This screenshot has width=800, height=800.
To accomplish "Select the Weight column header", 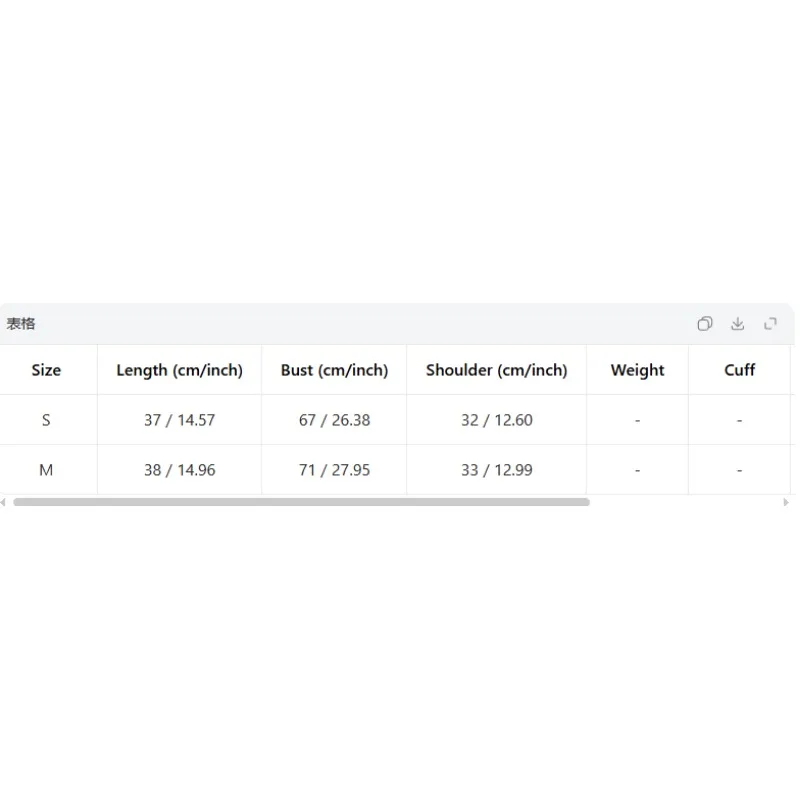I will [637, 370].
